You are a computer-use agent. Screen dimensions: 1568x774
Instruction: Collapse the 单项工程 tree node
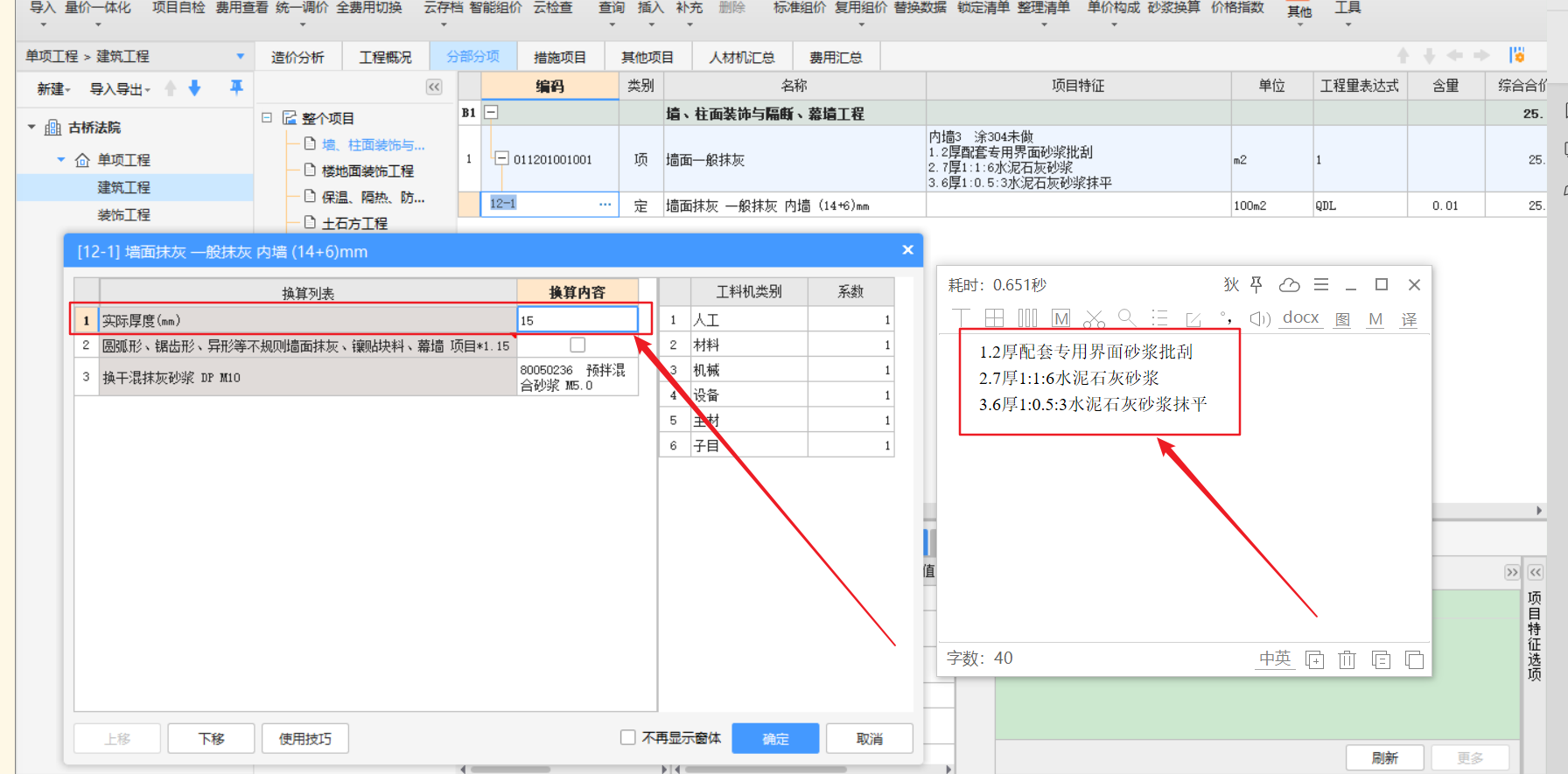tap(61, 160)
